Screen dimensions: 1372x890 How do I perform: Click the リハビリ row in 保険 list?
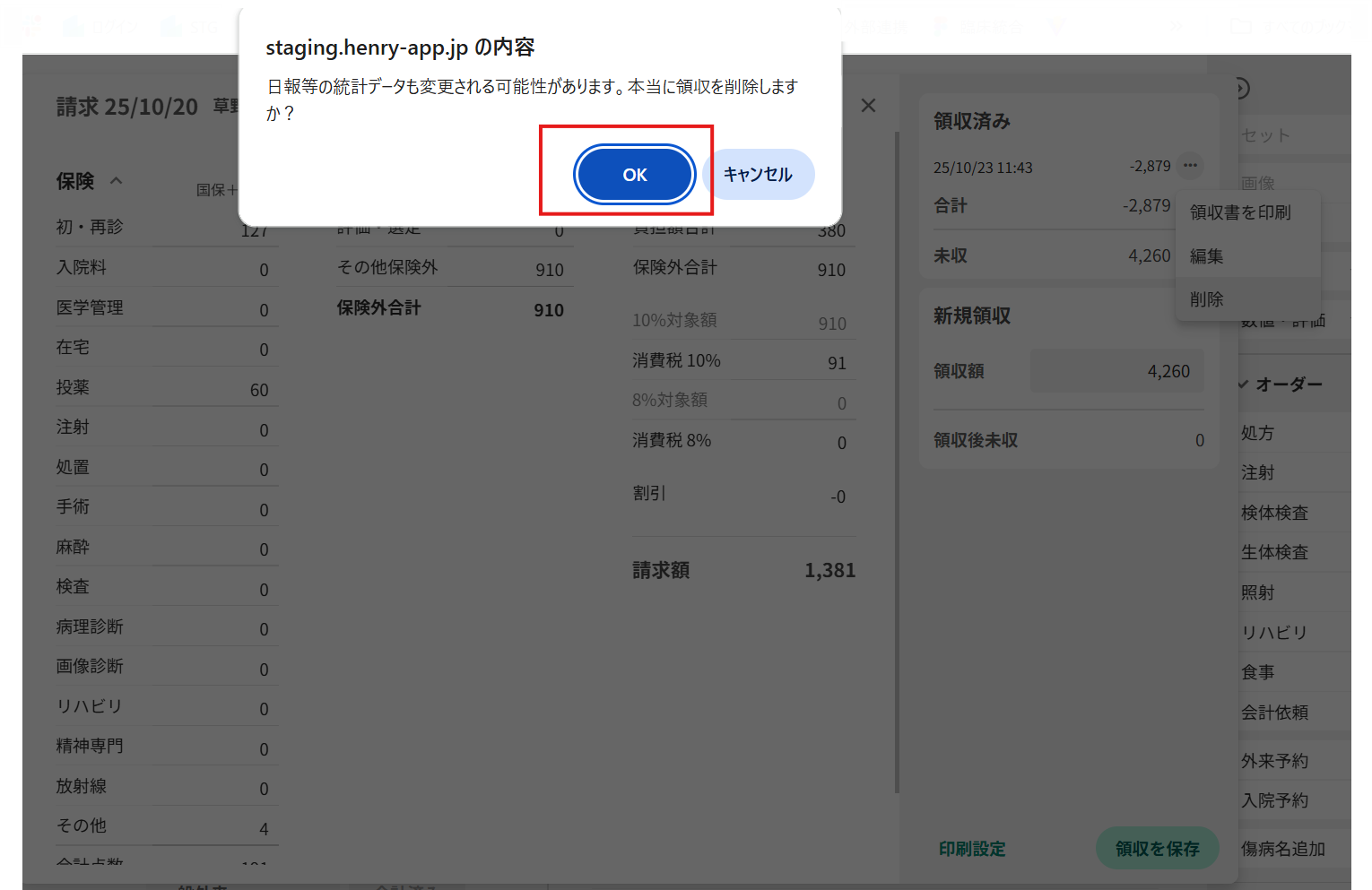click(x=89, y=706)
